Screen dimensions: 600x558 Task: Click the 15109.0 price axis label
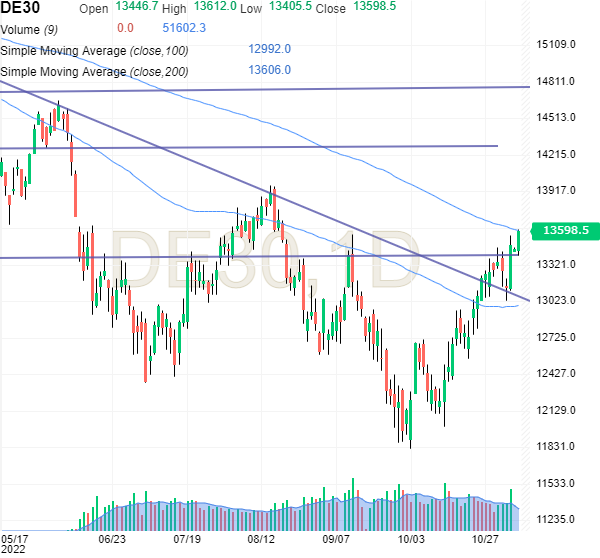[x=559, y=44]
